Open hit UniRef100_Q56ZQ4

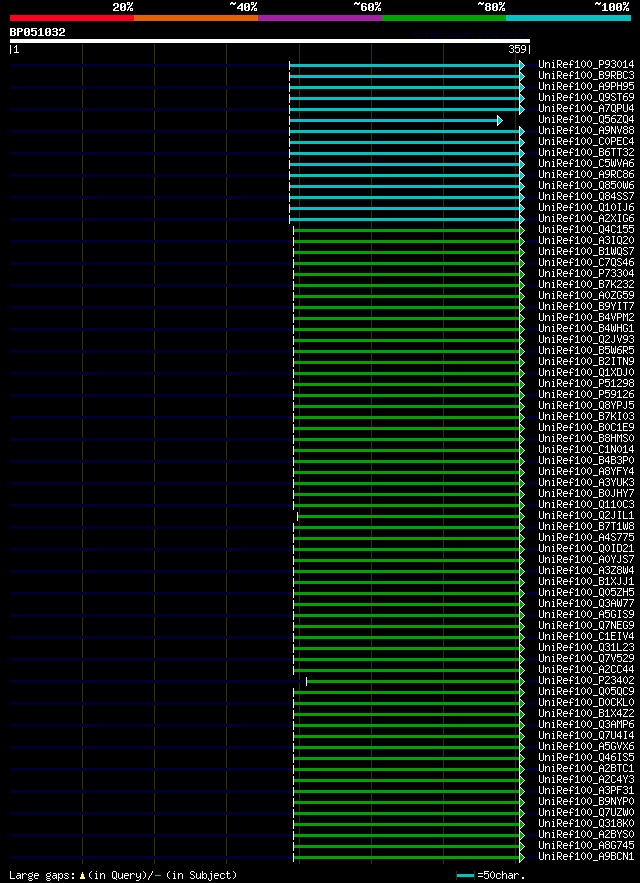pyautogui.click(x=586, y=120)
